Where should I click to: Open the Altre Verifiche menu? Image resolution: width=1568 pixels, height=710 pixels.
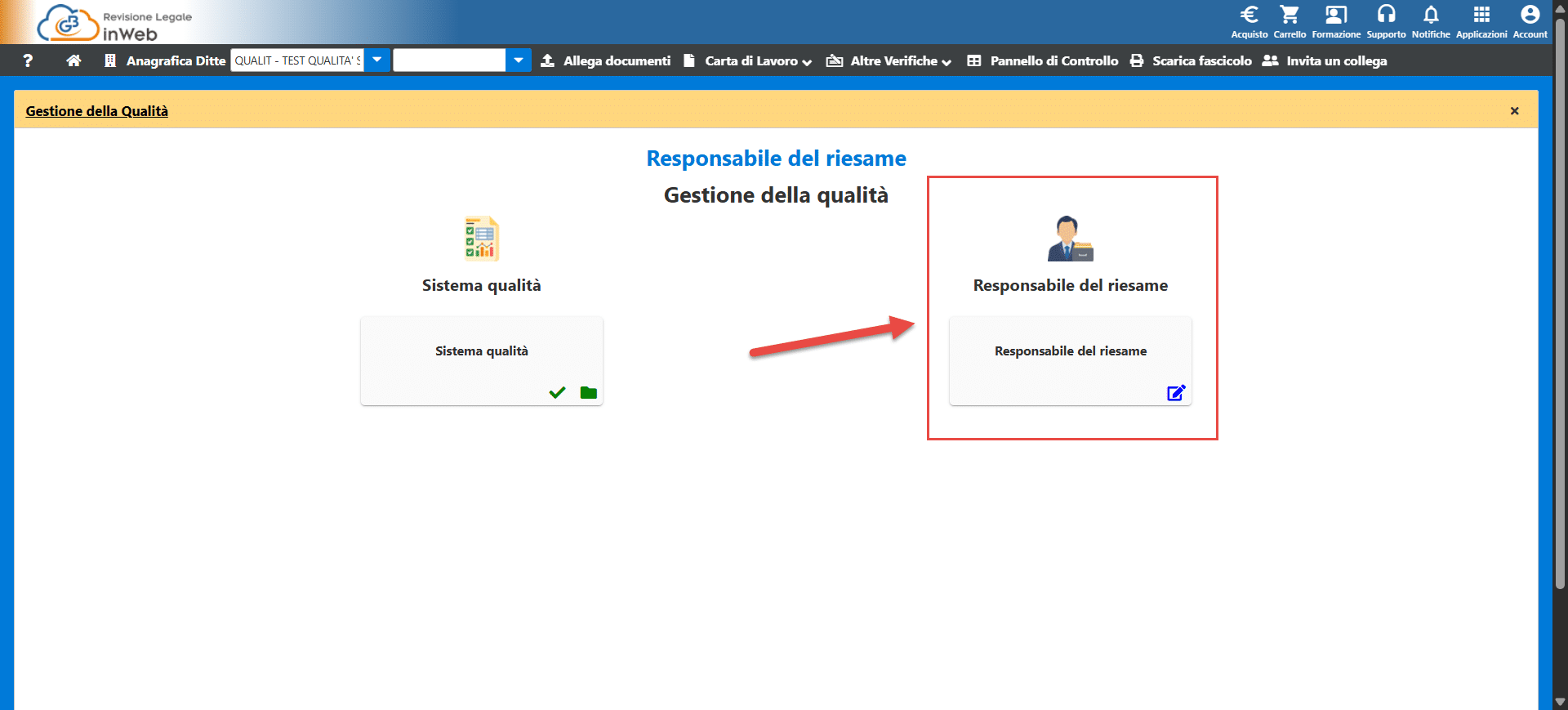point(894,60)
